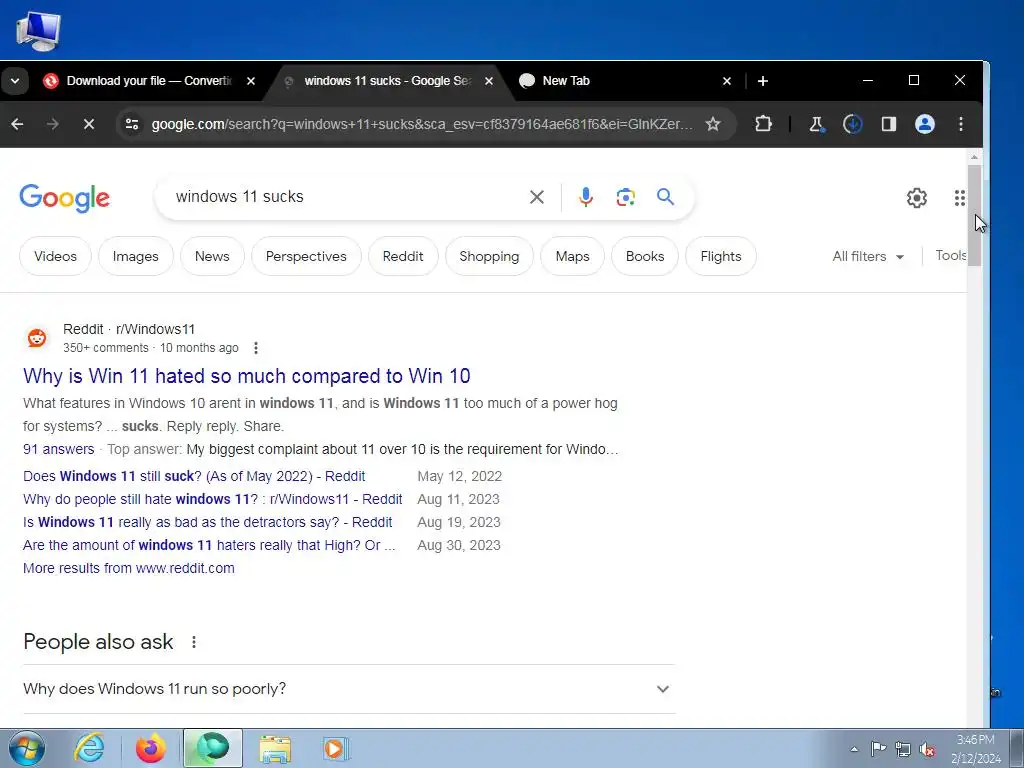Show the Downloads icon in toolbar
Viewport: 1024px width, 768px height.
click(x=852, y=124)
